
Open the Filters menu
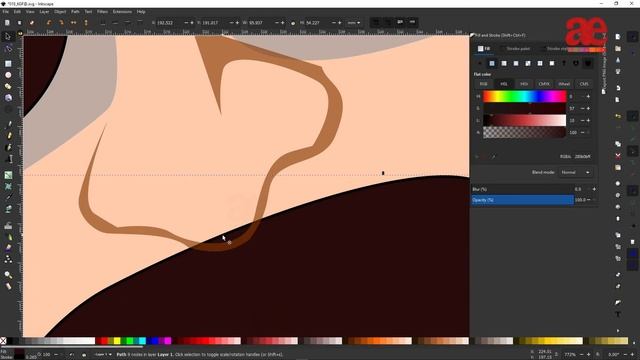pyautogui.click(x=102, y=12)
